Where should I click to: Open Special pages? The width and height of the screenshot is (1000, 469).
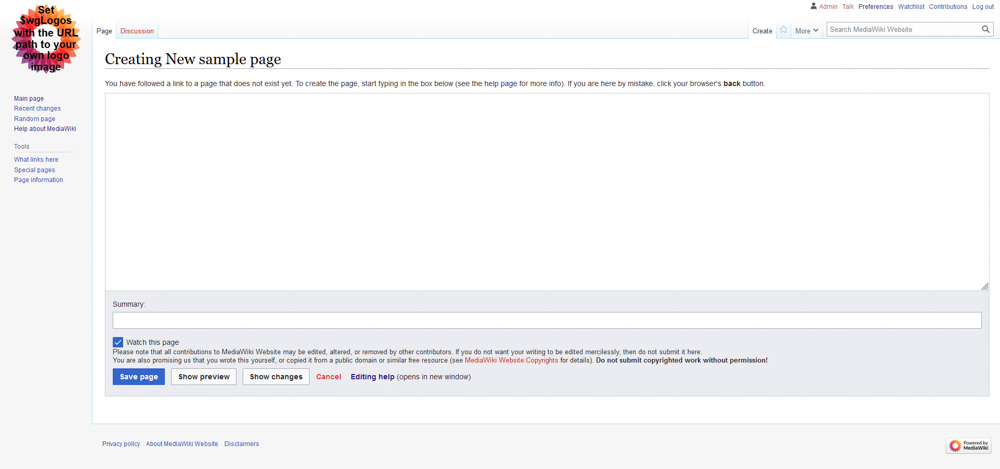pos(34,170)
